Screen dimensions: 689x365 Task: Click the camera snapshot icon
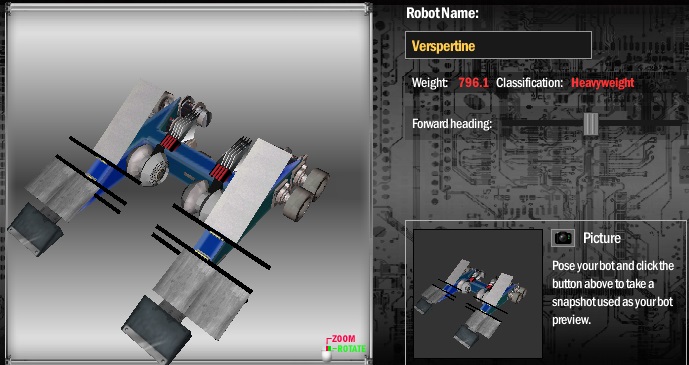[563, 238]
